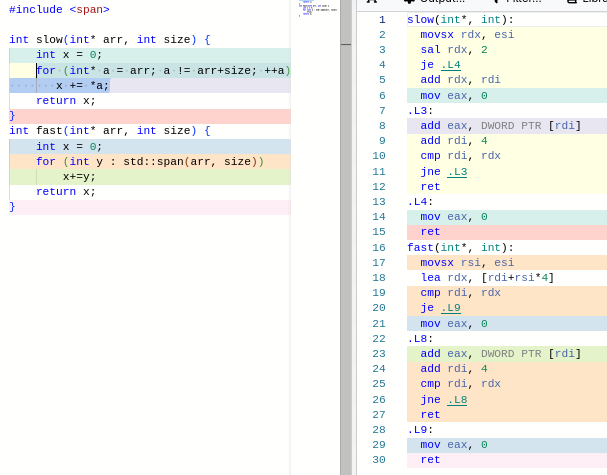Click the '.L9:' label on assembly line 28
607x475 pixels.
pyautogui.click(x=420, y=430)
